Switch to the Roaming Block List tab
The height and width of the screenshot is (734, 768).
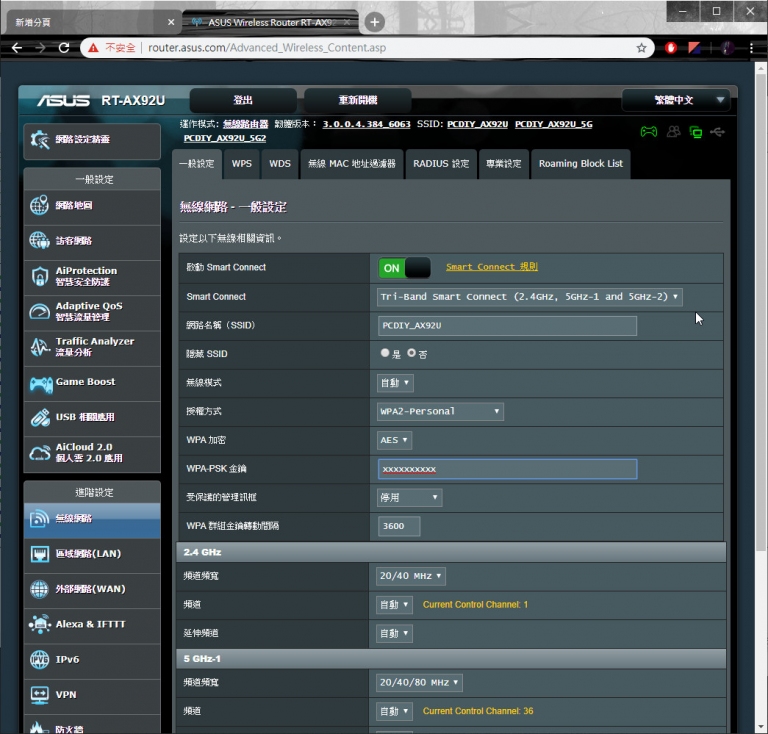click(581, 164)
